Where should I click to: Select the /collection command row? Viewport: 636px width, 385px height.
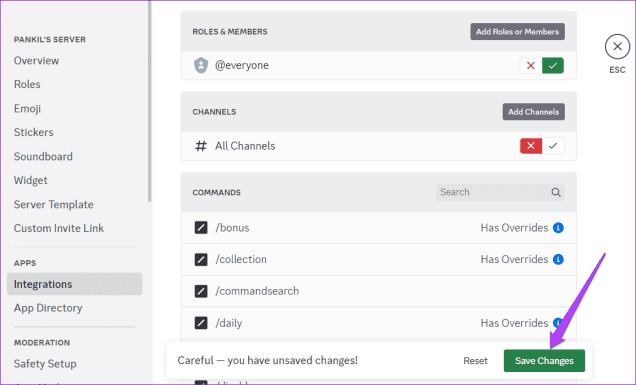tap(378, 260)
